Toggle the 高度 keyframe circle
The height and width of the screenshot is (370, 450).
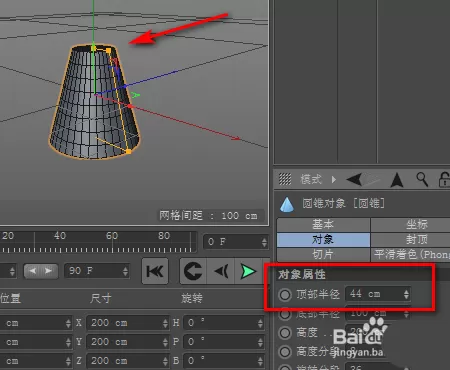click(285, 332)
